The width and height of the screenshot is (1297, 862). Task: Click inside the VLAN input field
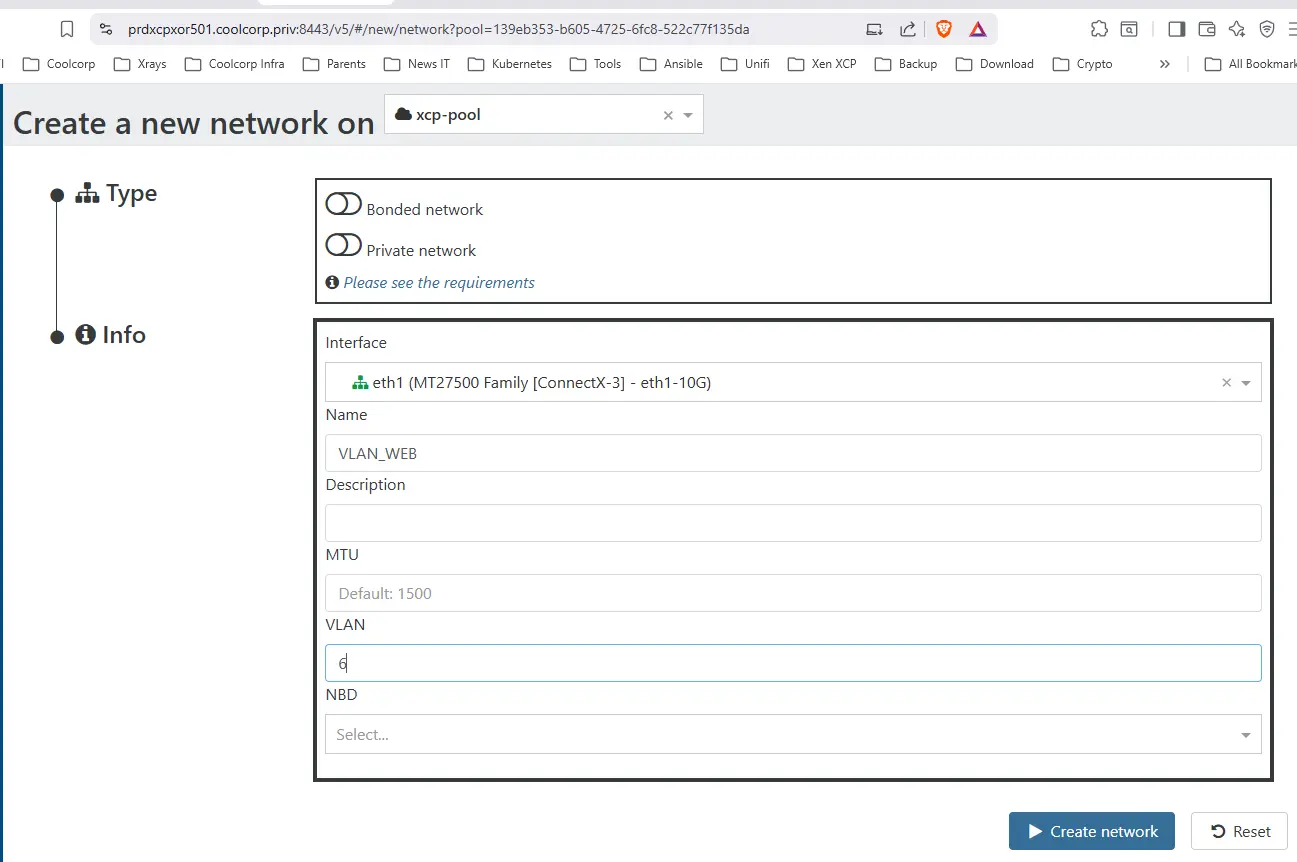793,662
